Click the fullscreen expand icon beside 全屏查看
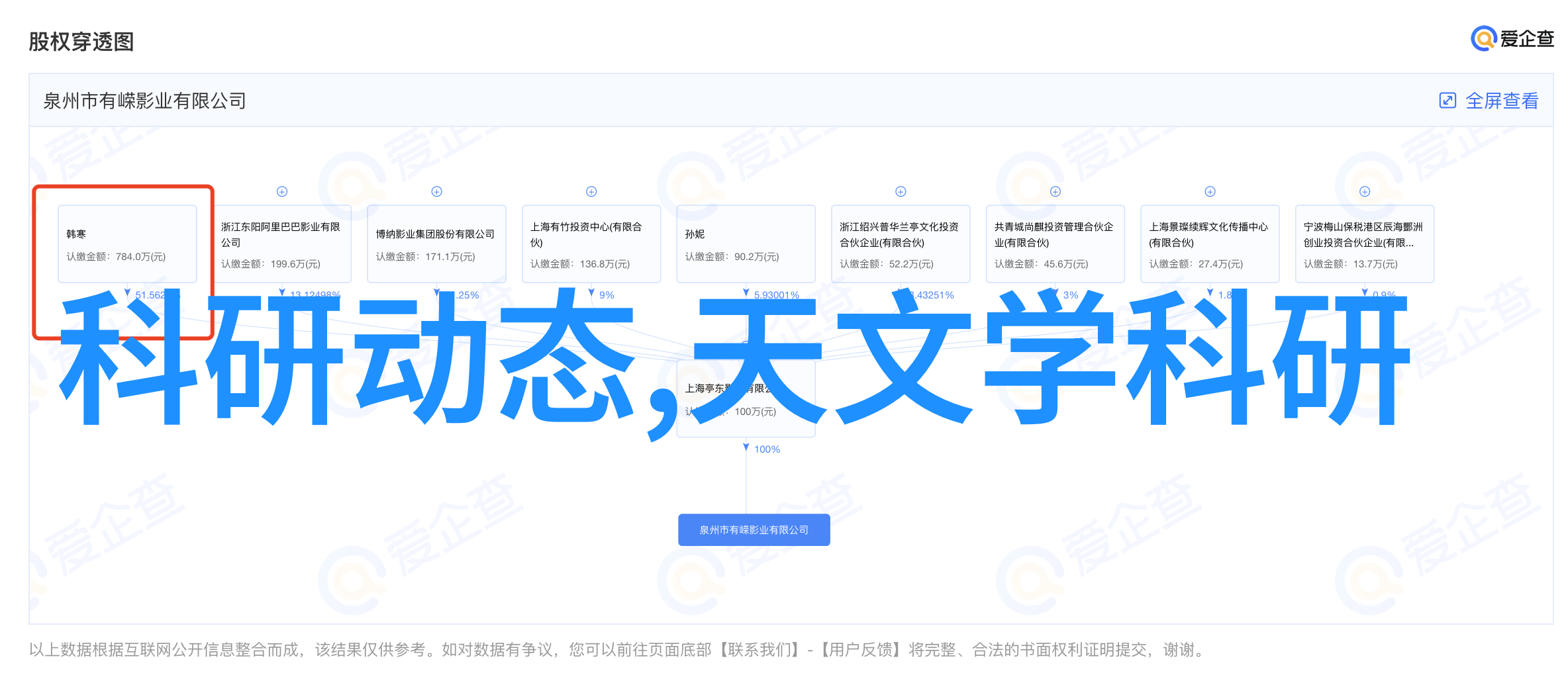This screenshot has width=1568, height=679. pos(1447,101)
